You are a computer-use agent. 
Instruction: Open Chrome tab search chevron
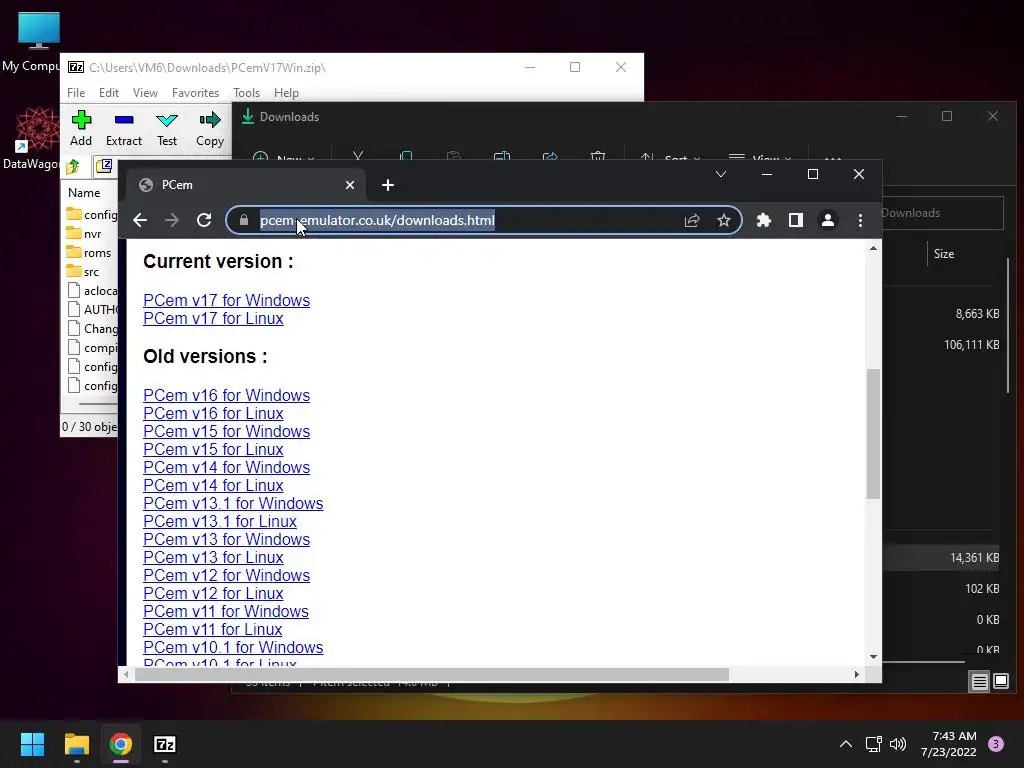click(720, 174)
